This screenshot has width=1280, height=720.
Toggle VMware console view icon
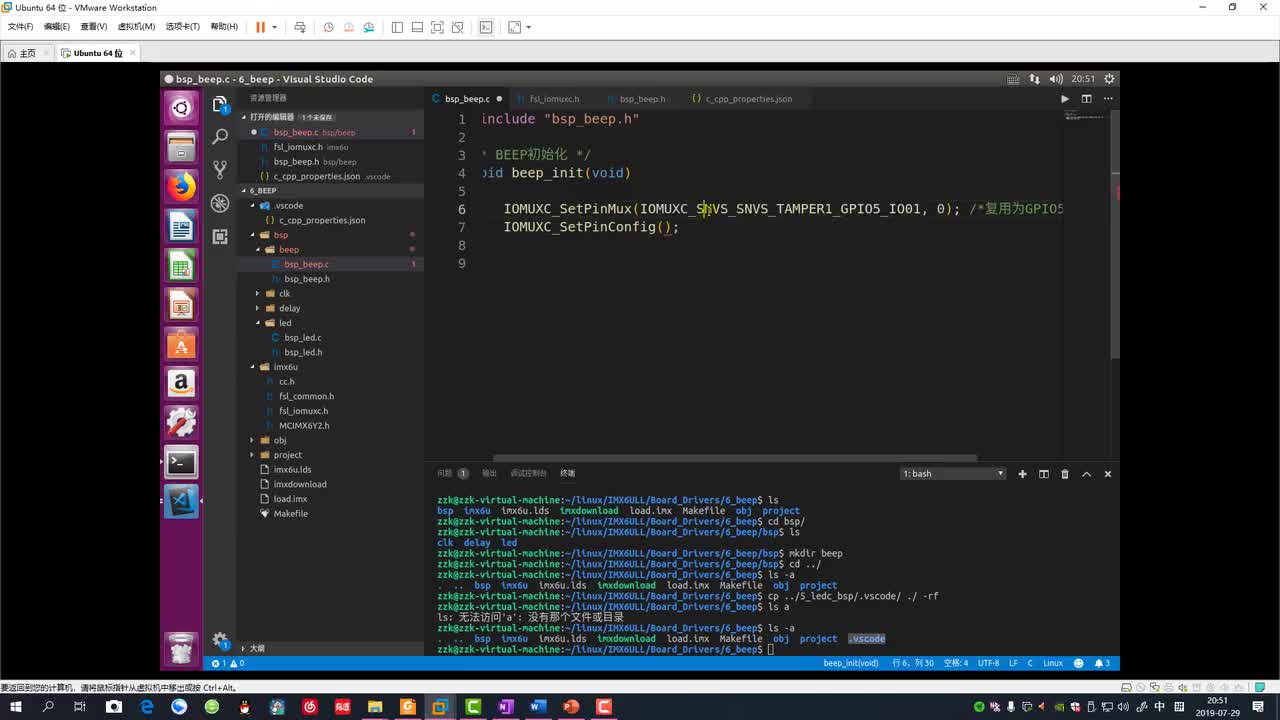(x=486, y=27)
